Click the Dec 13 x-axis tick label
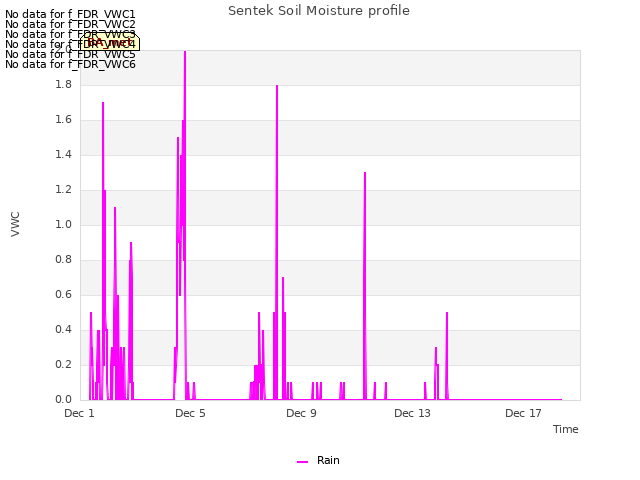 (412, 413)
